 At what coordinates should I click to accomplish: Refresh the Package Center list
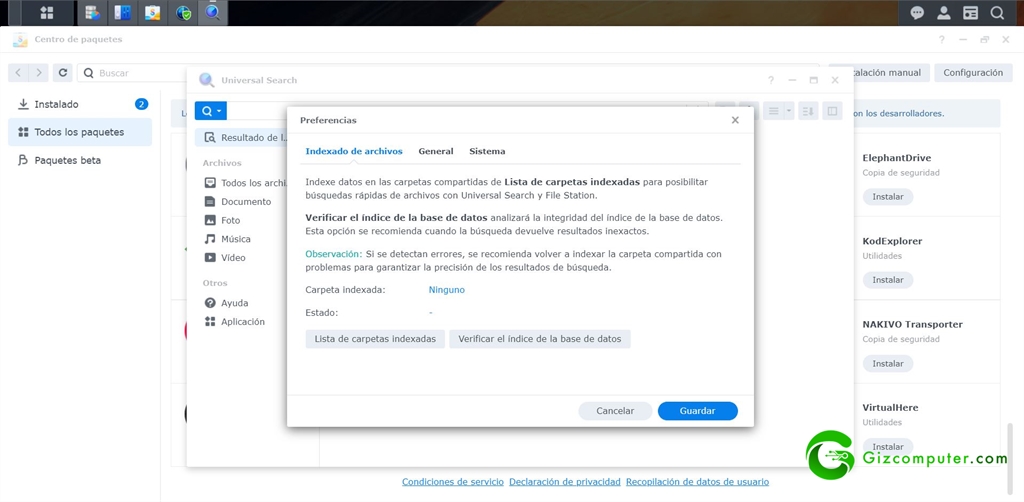[x=62, y=73]
